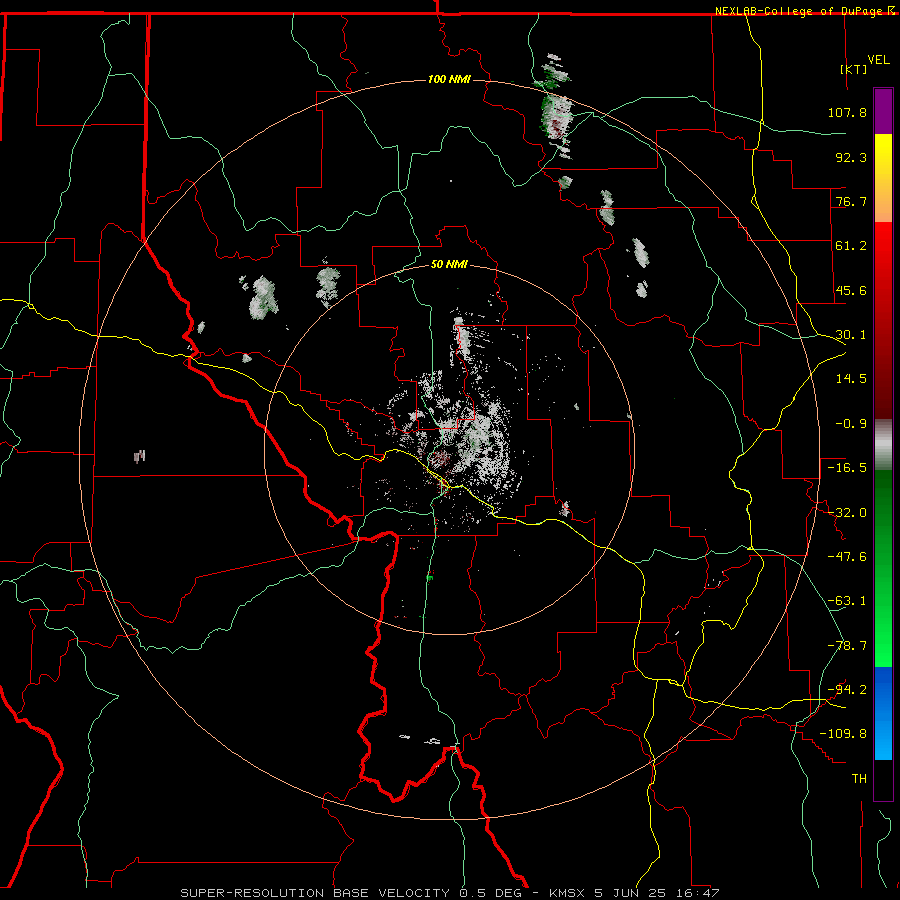This screenshot has width=900, height=900.
Task: Click the NEXLAB-College of DuPage label
Action: point(799,11)
